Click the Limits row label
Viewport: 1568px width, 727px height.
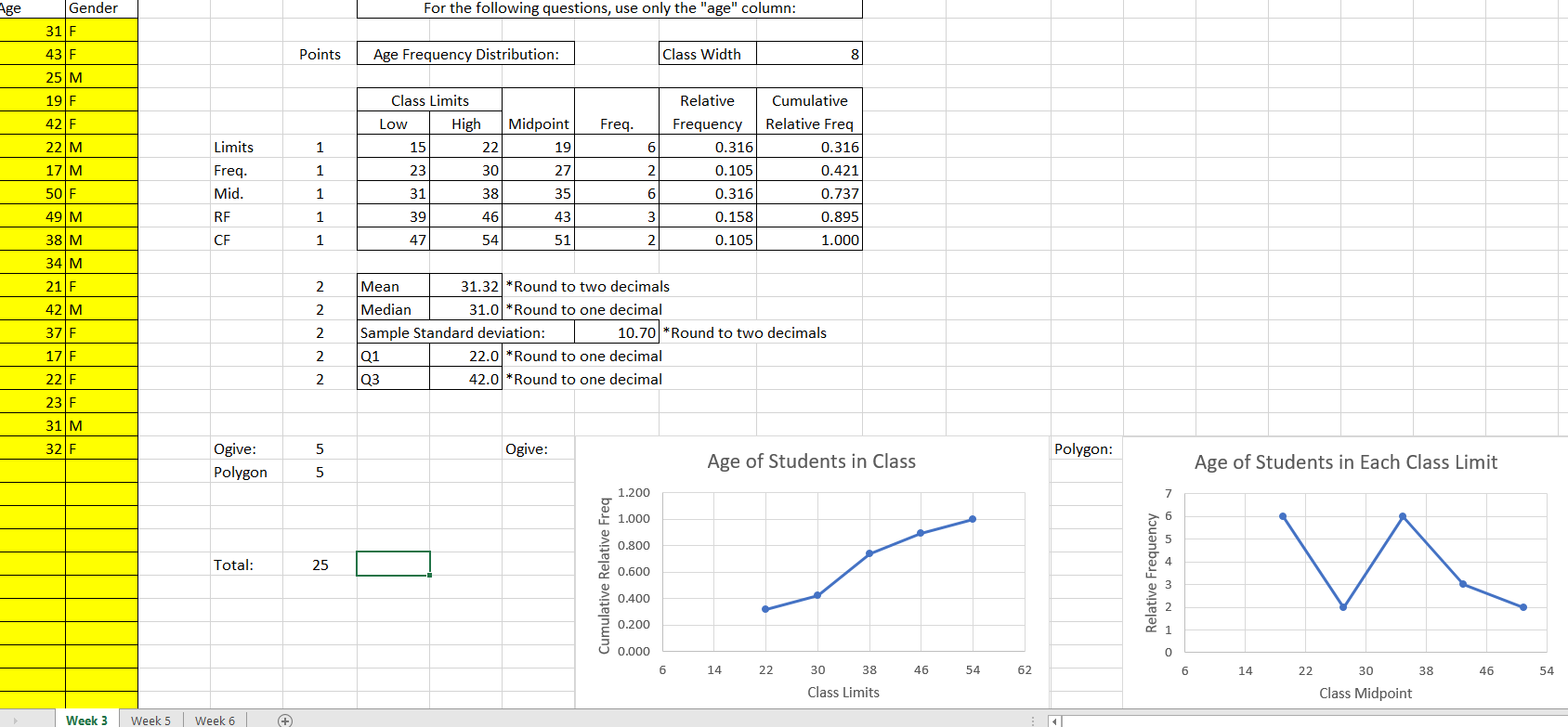click(233, 147)
